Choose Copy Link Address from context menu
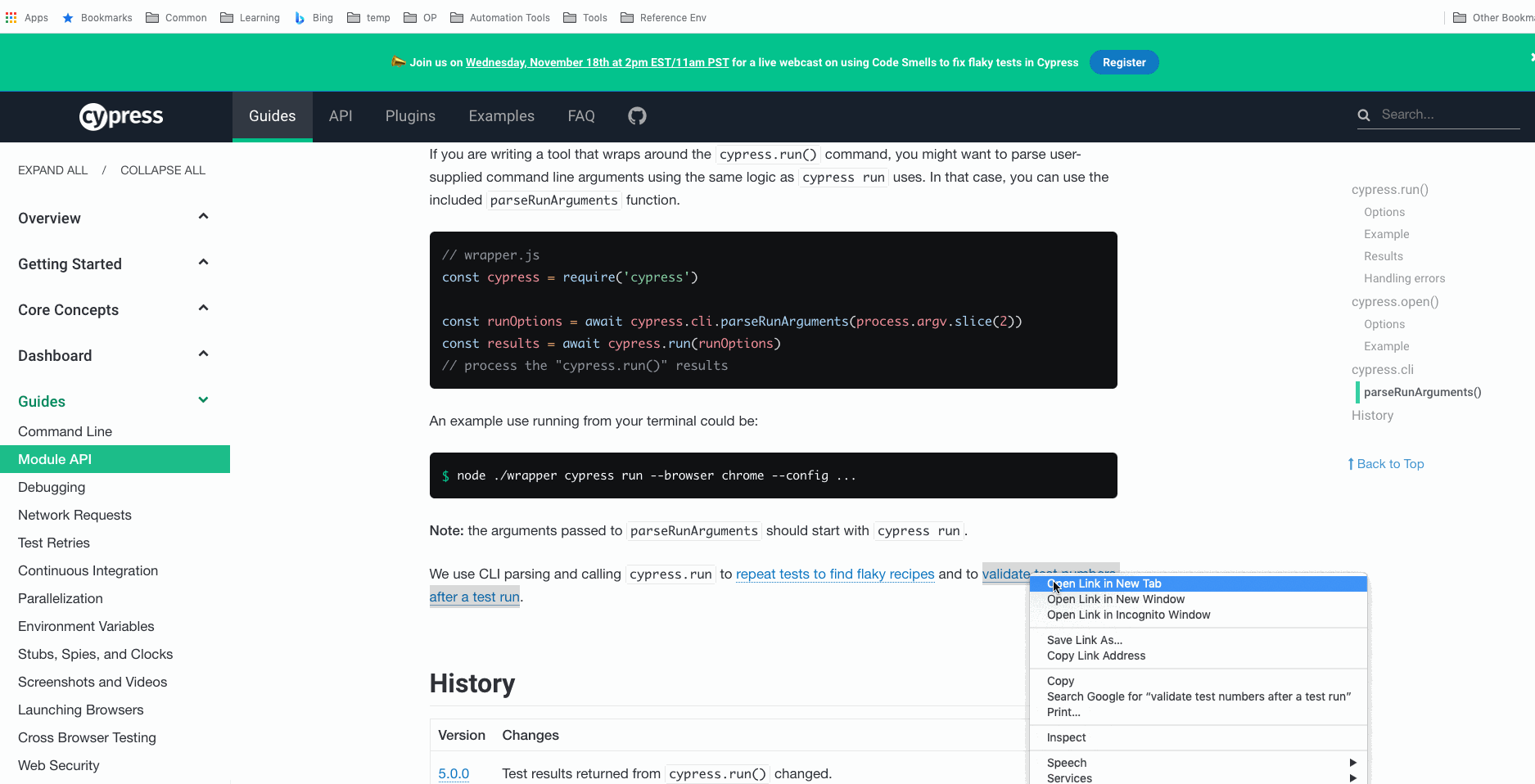Viewport: 1535px width, 784px height. [x=1198, y=656]
